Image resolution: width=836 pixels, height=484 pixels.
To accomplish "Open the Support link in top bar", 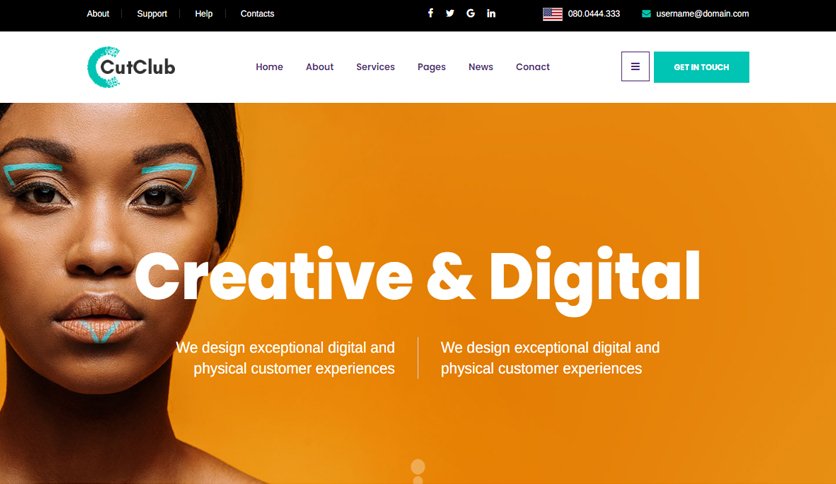I will click(x=152, y=14).
